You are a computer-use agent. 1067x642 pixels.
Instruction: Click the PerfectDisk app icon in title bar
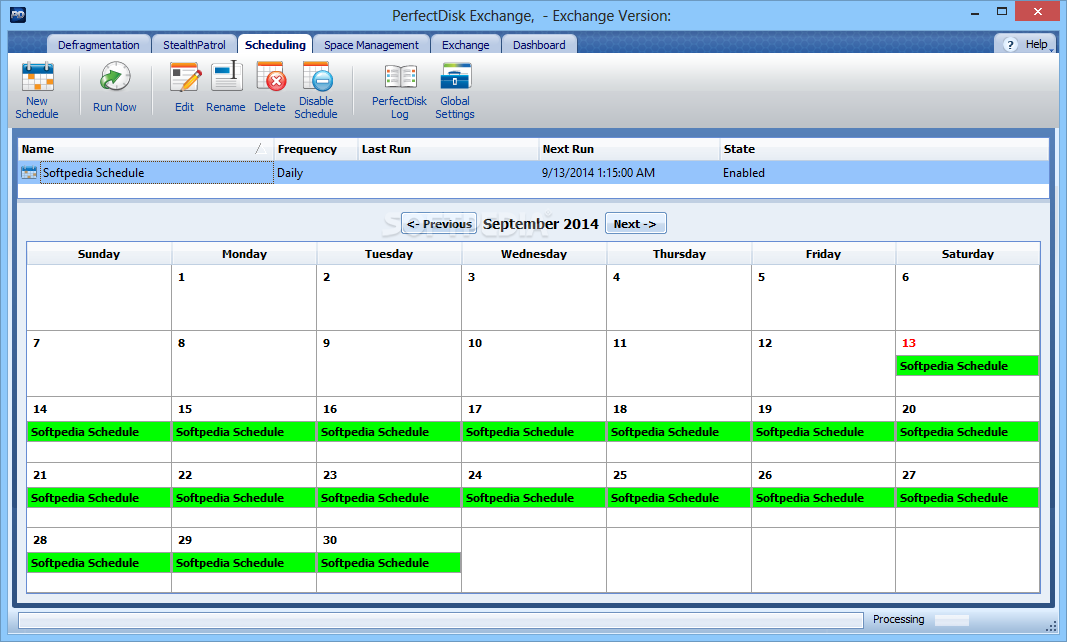point(18,14)
